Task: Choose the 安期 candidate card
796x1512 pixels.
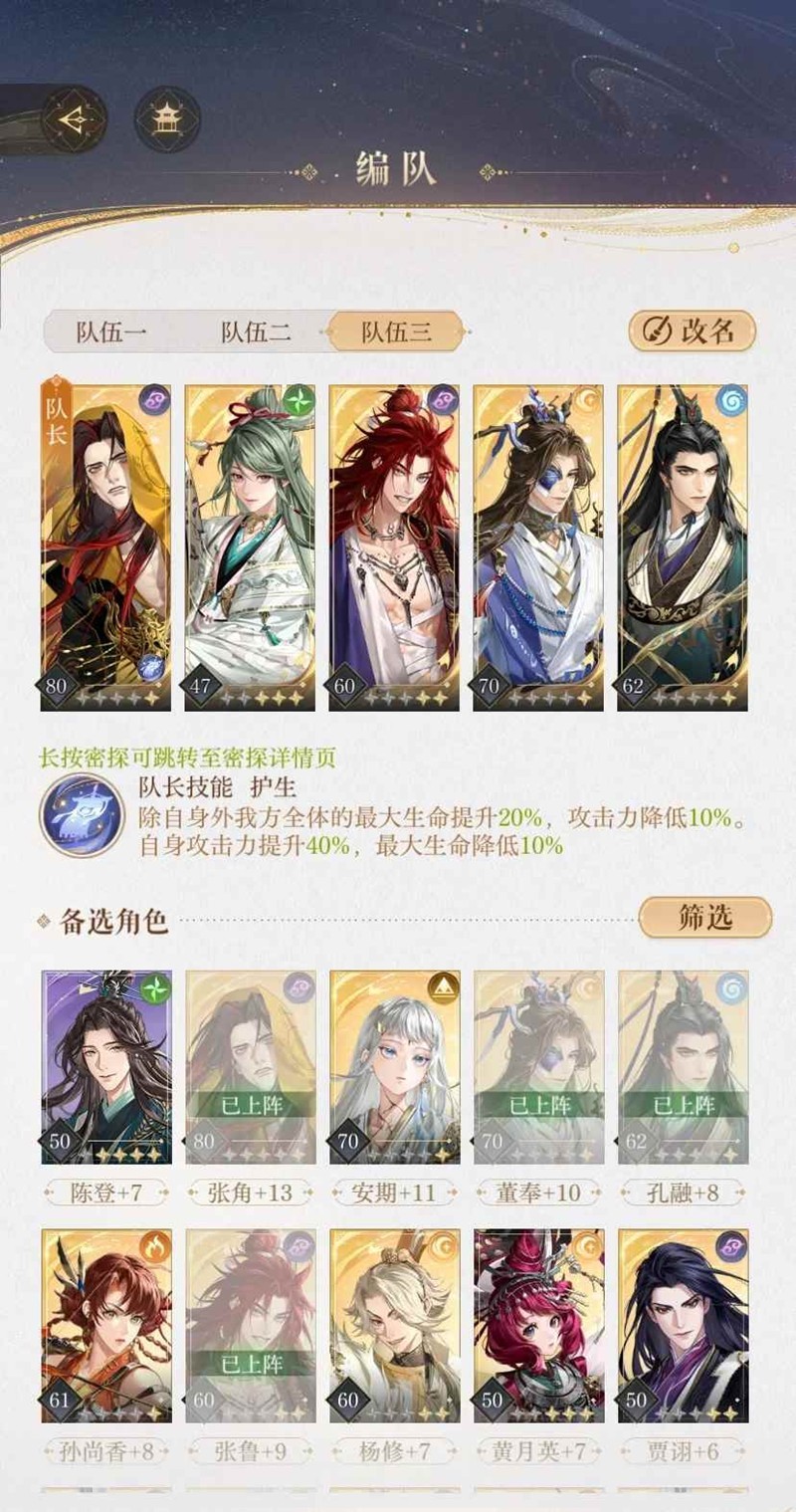Action: coord(394,1067)
